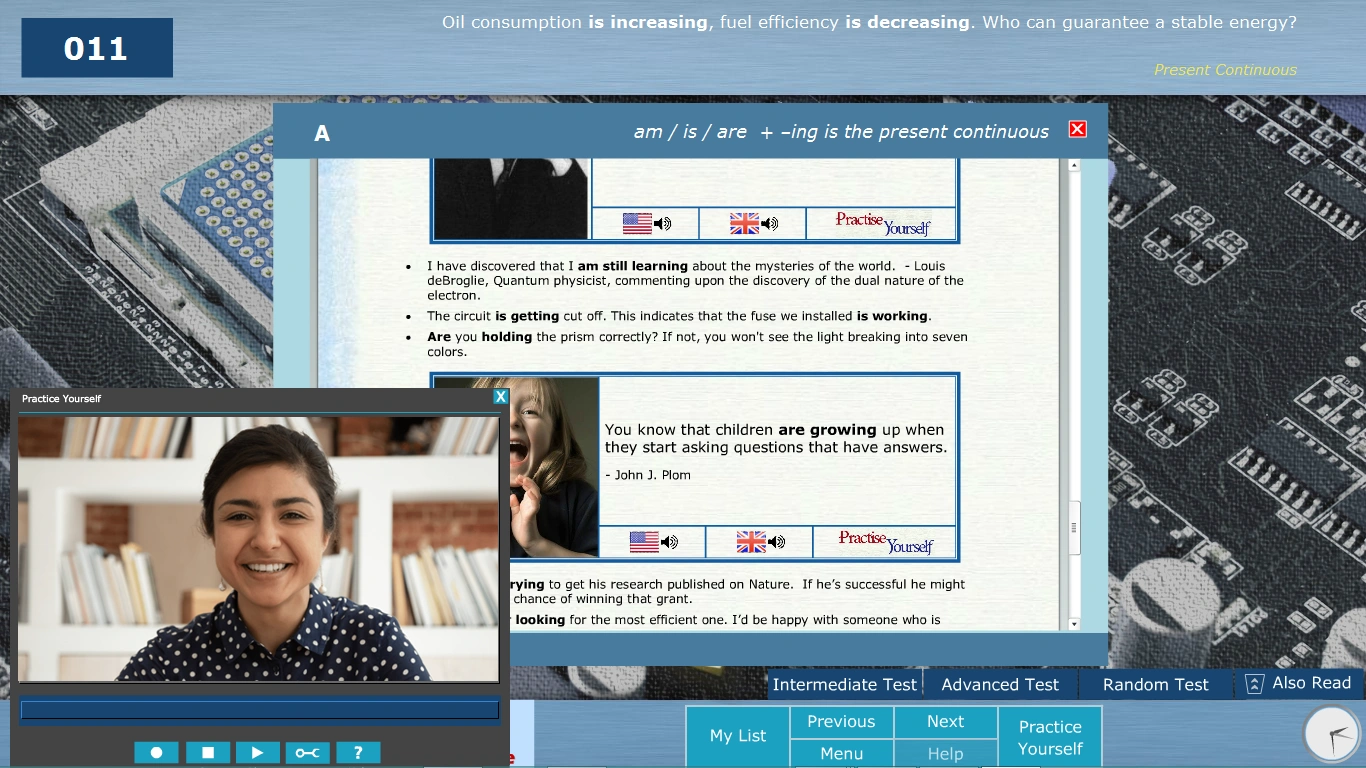Play American pronunciation in the upper card
This screenshot has height=768, width=1366.
click(x=646, y=224)
